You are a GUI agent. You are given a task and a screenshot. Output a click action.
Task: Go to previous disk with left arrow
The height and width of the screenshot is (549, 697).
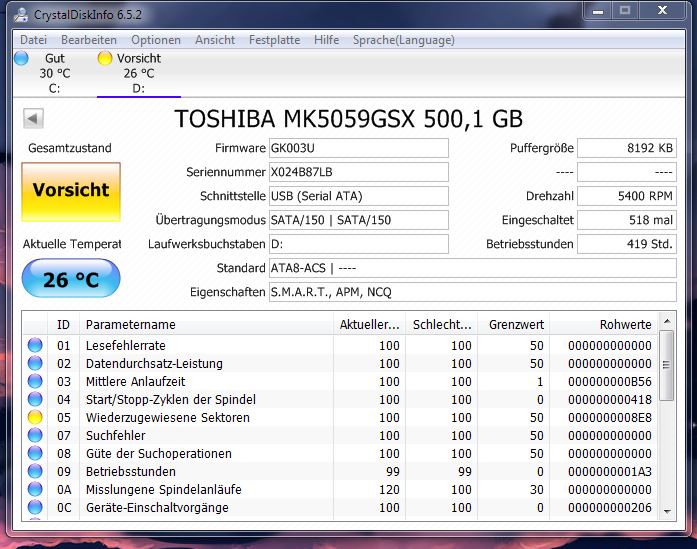pyautogui.click(x=33, y=119)
